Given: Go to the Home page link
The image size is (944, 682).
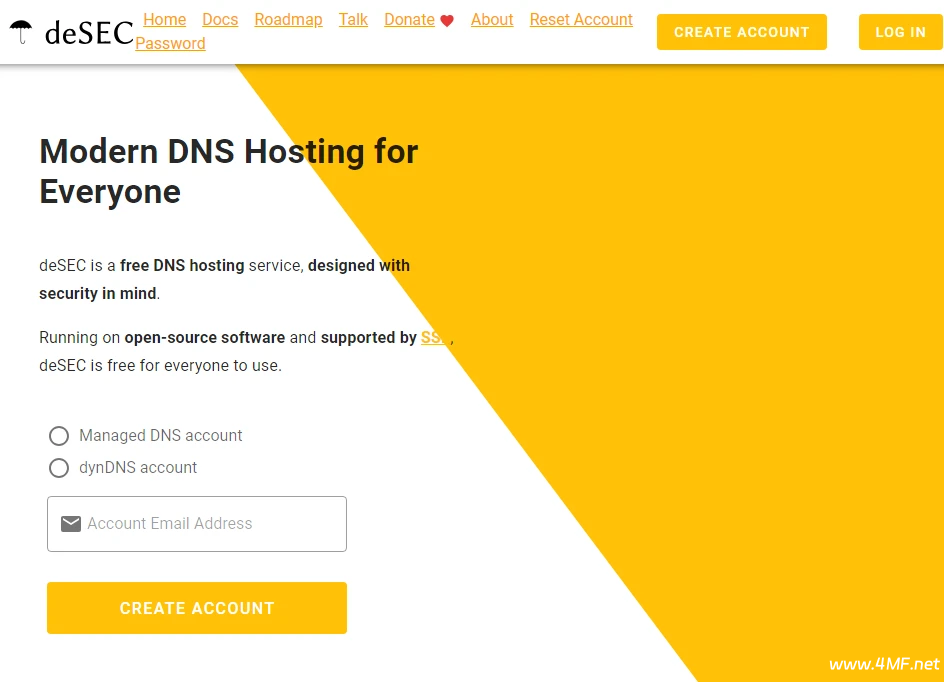Looking at the screenshot, I should click(x=164, y=19).
